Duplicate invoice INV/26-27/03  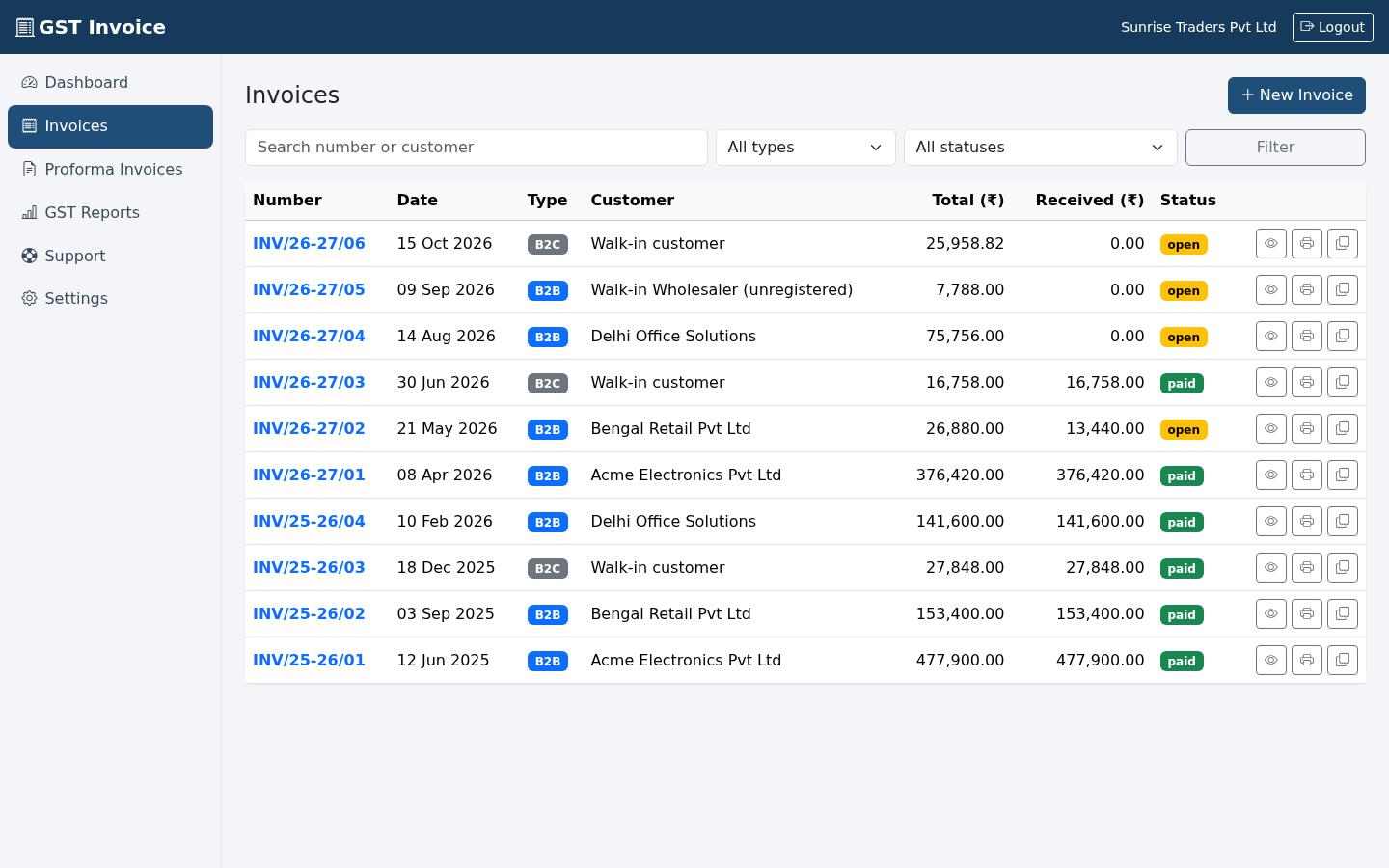coord(1343,383)
